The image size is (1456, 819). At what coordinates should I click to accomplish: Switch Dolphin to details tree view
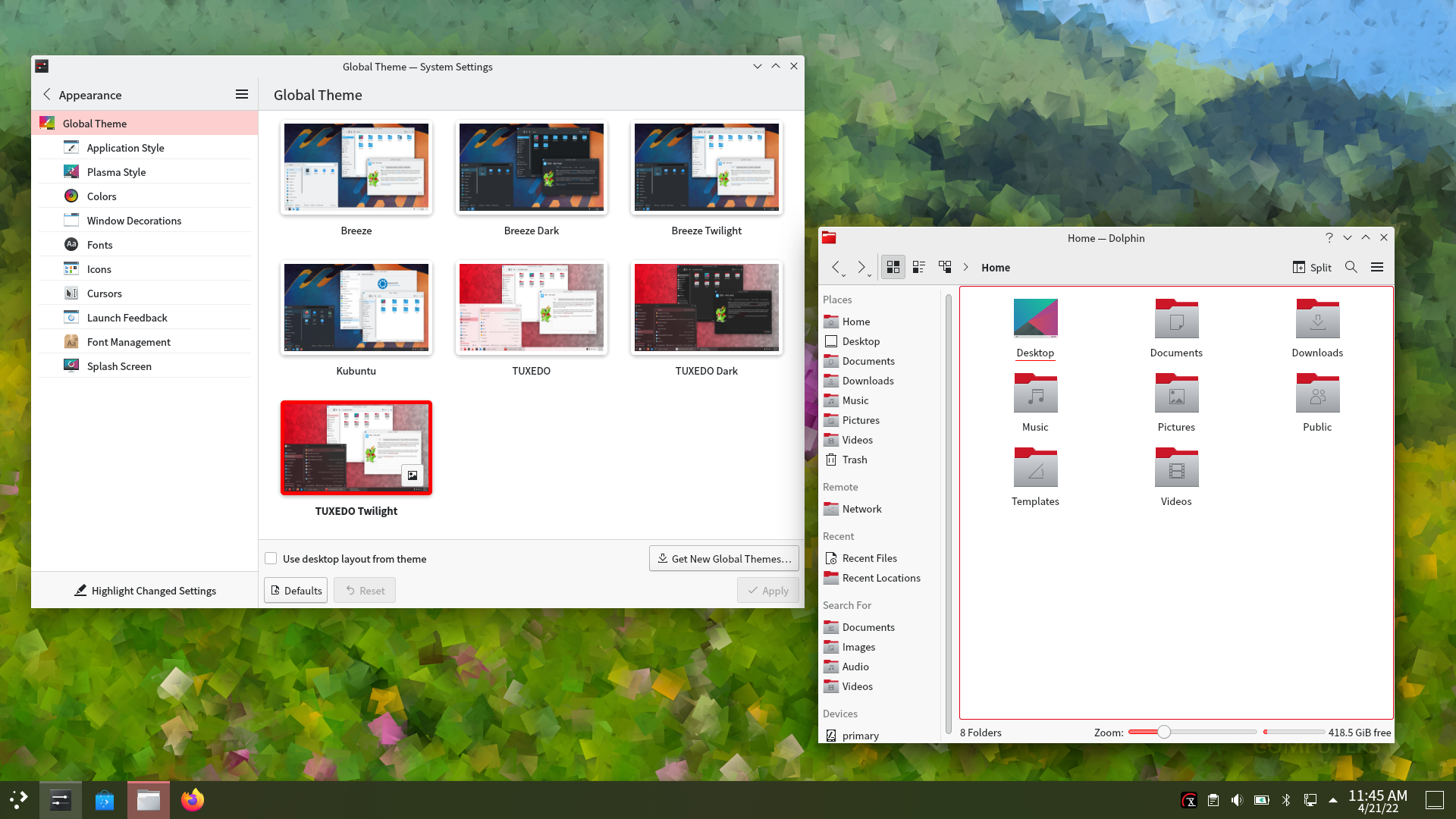945,267
